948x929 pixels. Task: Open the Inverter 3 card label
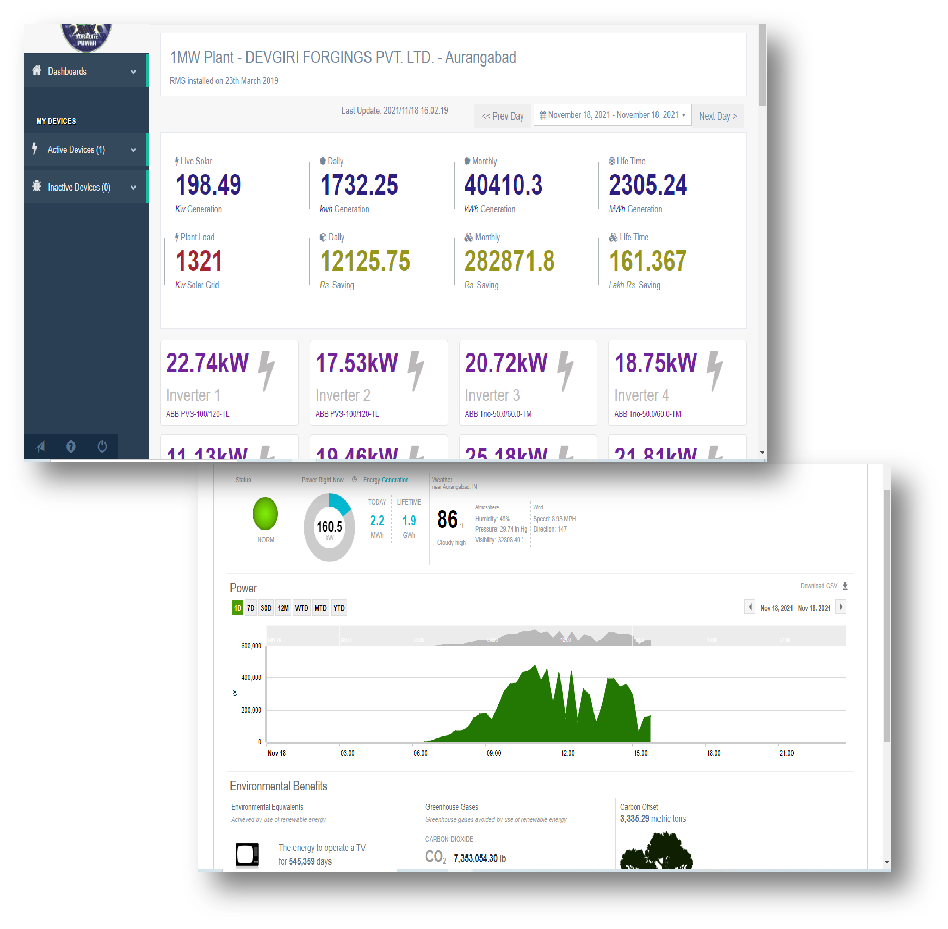(x=492, y=395)
